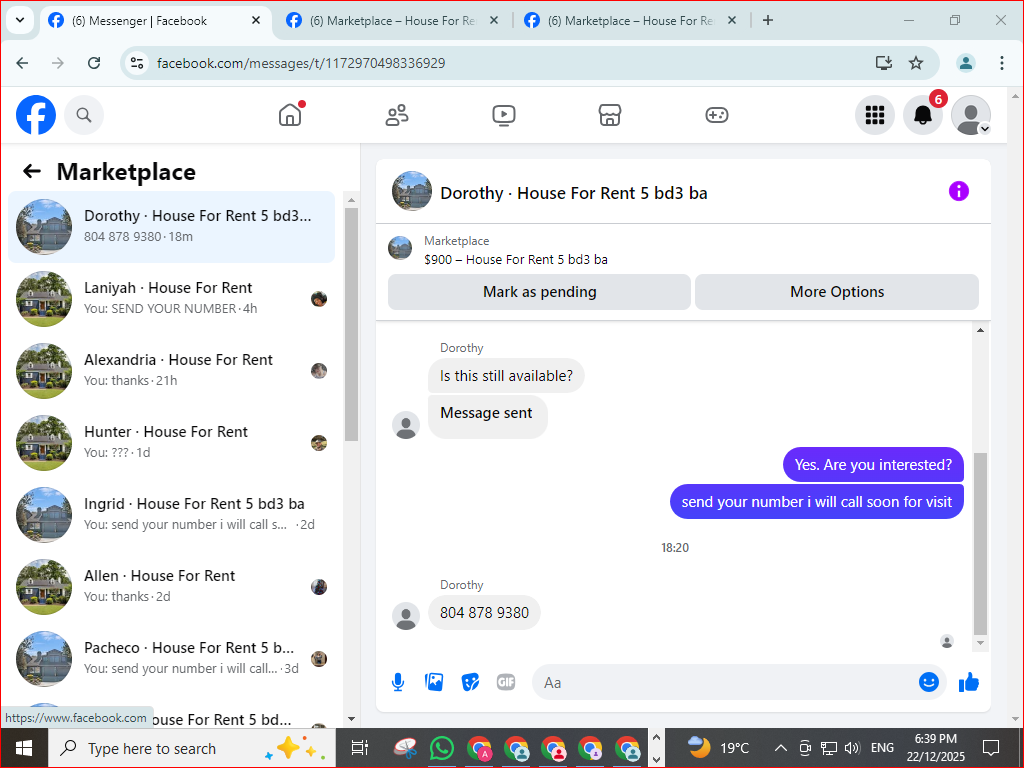This screenshot has height=768, width=1024.
Task: Open conversation info purple icon
Action: [958, 191]
